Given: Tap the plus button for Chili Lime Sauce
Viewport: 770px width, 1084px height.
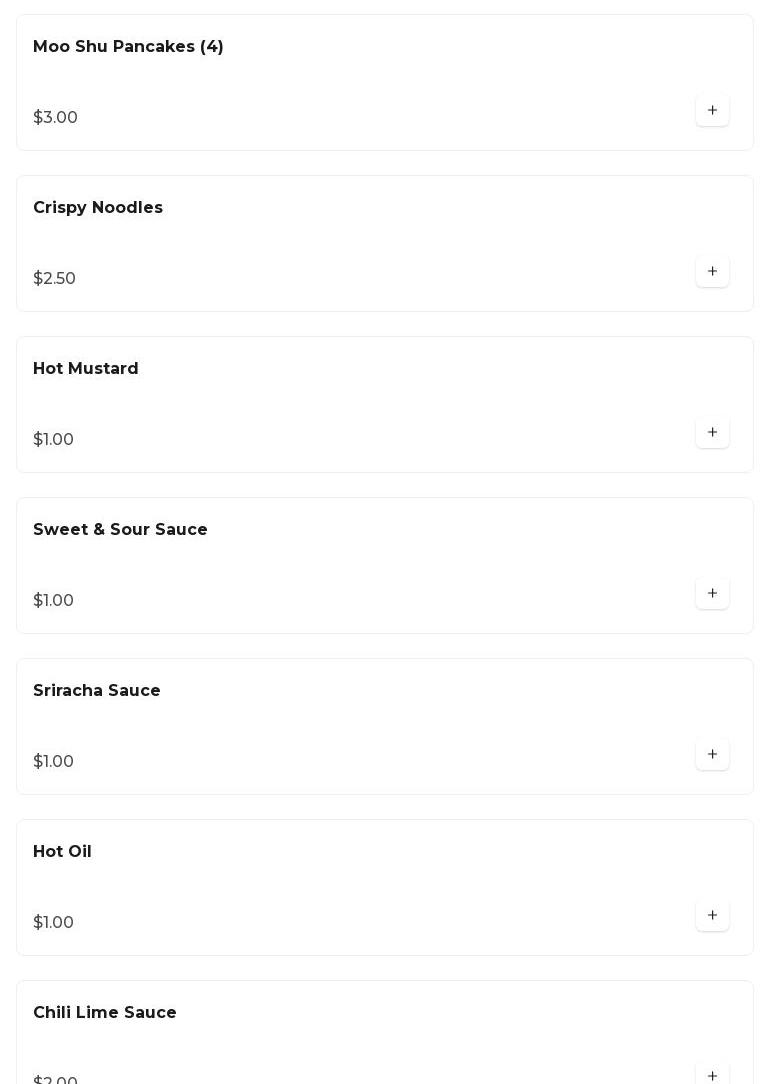Looking at the screenshot, I should click(712, 1075).
